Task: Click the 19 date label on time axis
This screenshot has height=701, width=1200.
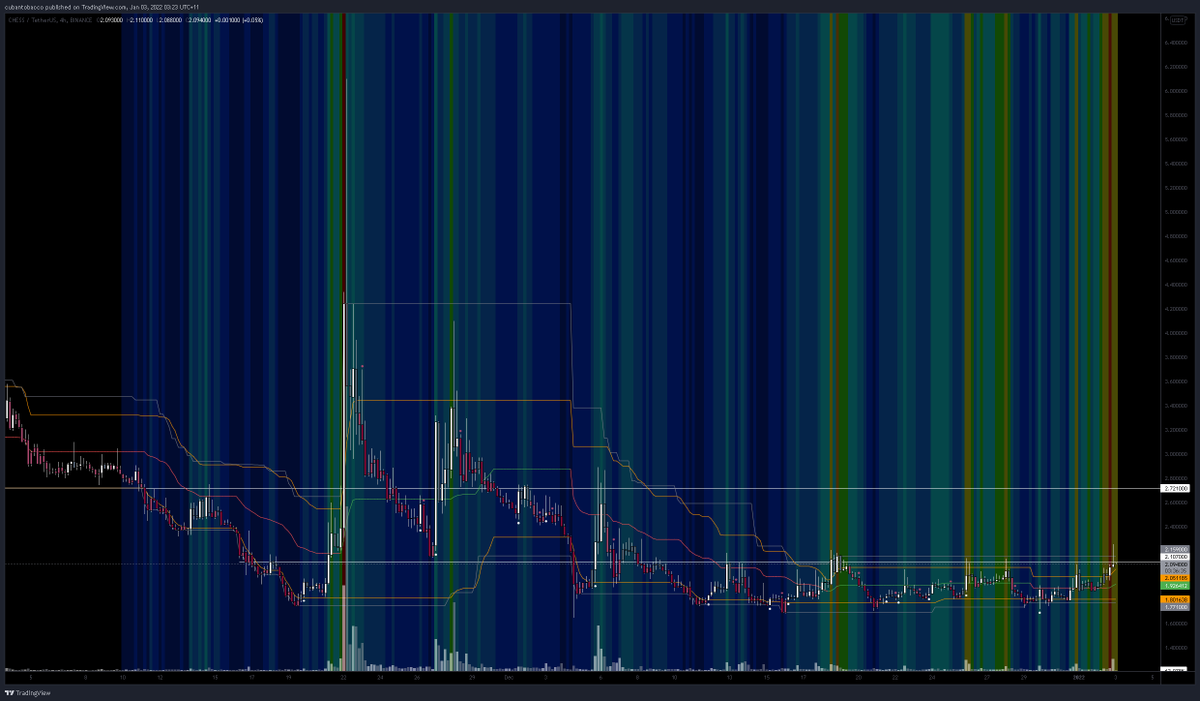Action: [x=289, y=677]
